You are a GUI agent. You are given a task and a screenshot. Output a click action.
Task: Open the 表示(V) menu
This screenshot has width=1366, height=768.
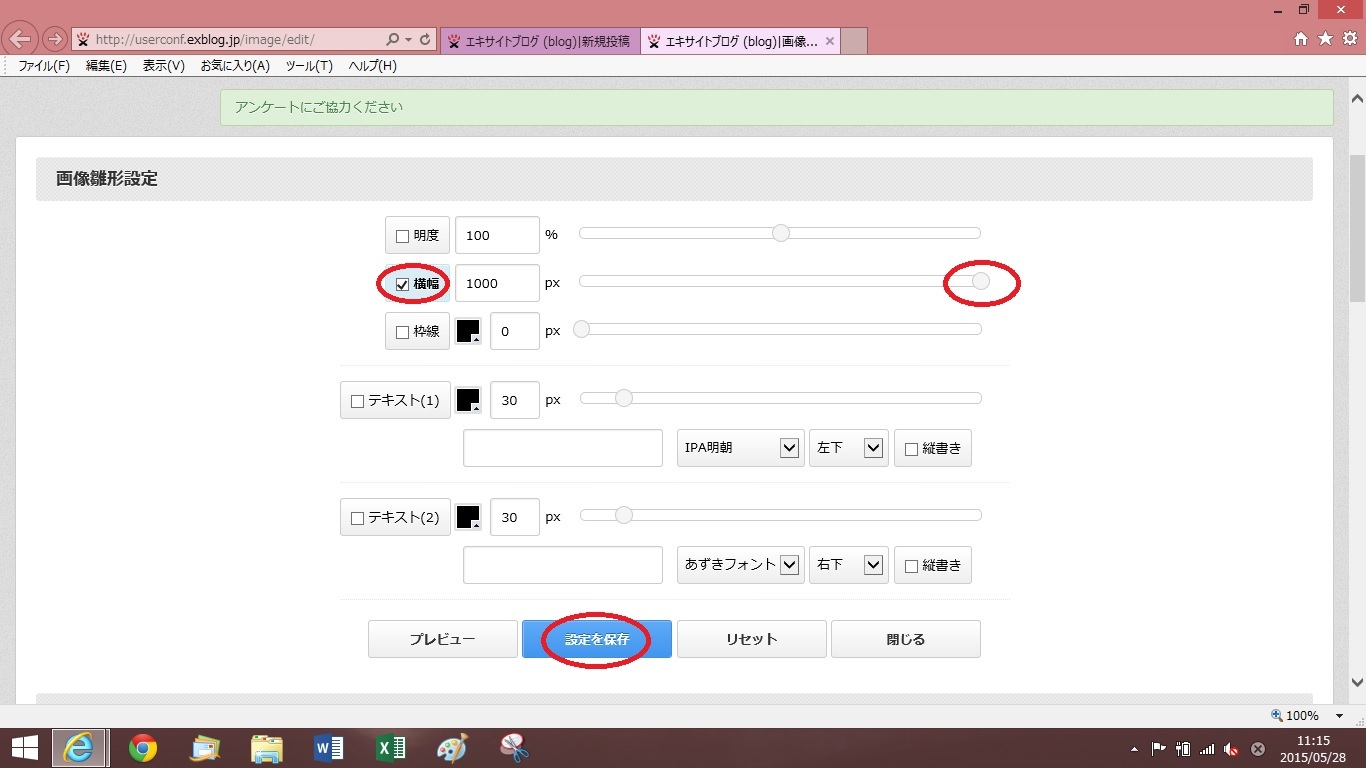pos(164,66)
